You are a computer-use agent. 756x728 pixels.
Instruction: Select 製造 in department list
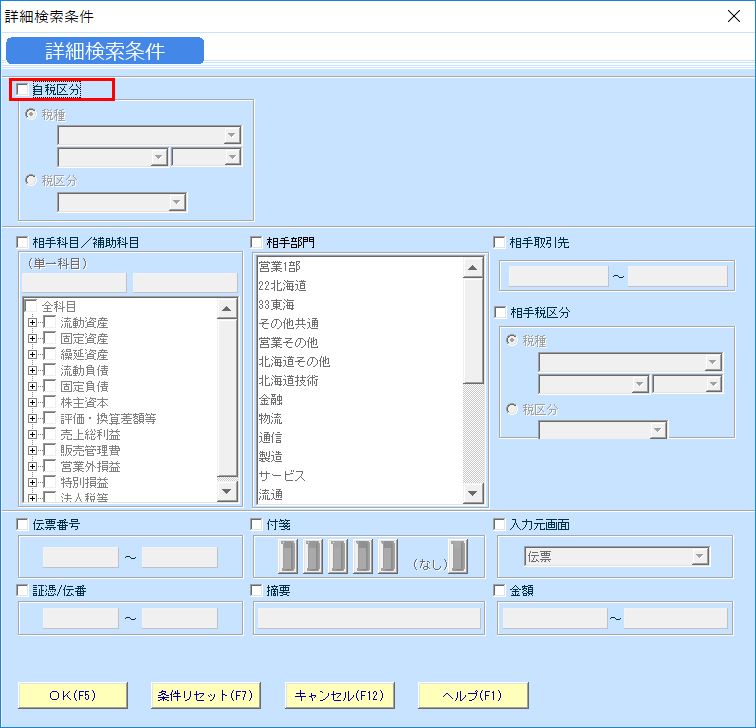tap(360, 457)
